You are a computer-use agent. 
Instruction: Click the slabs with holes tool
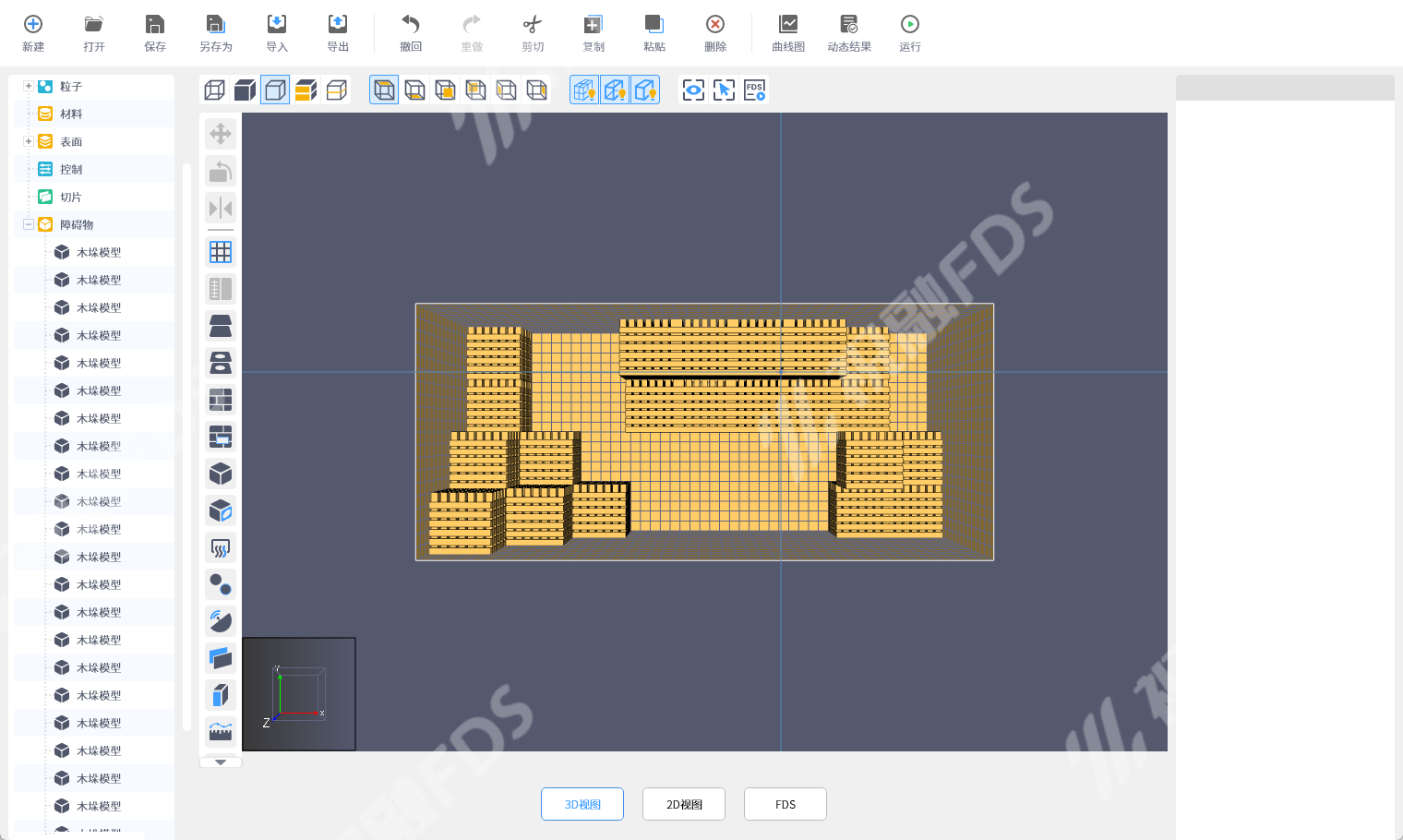click(x=221, y=363)
